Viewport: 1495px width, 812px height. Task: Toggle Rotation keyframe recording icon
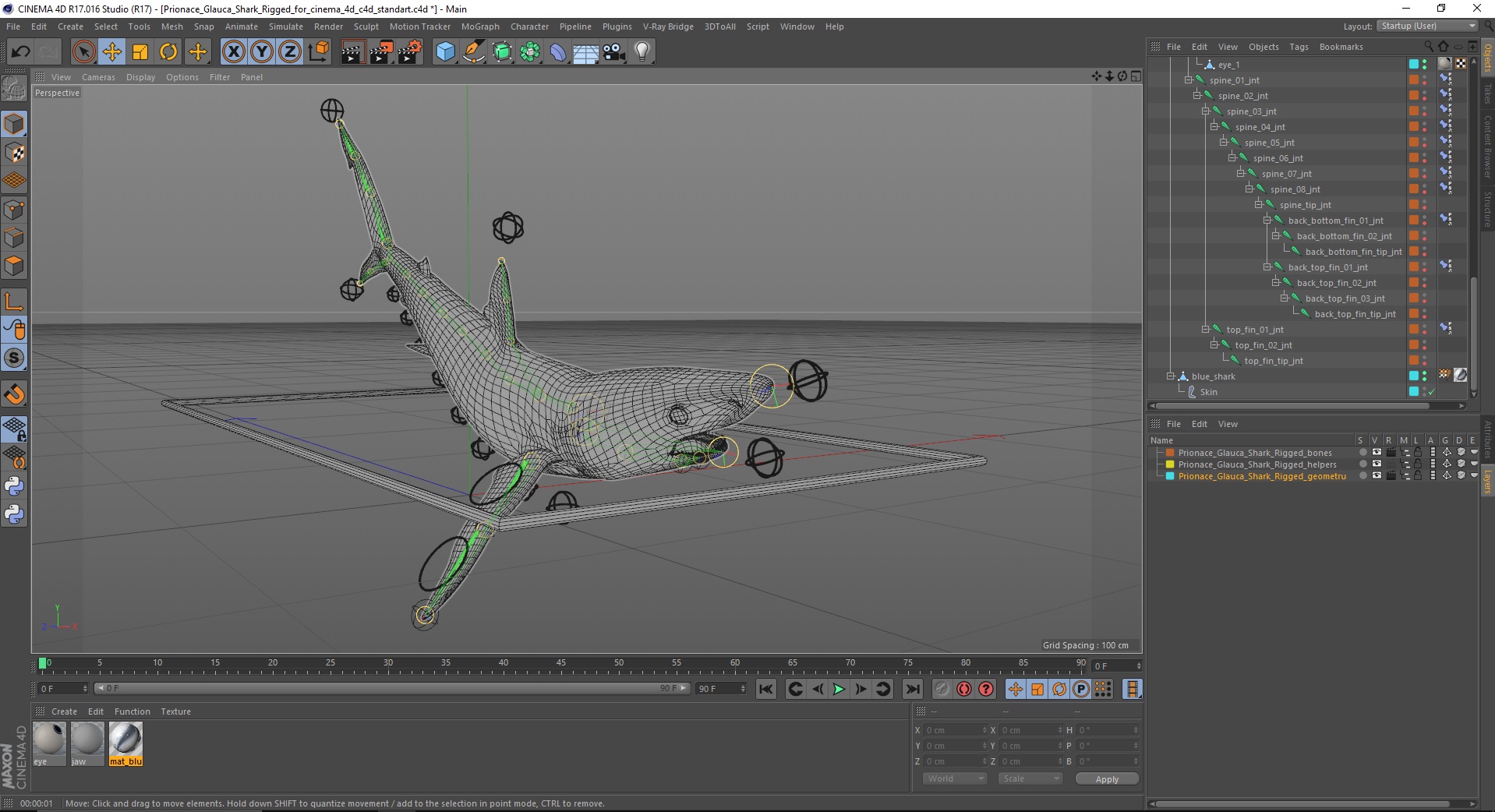point(1059,689)
